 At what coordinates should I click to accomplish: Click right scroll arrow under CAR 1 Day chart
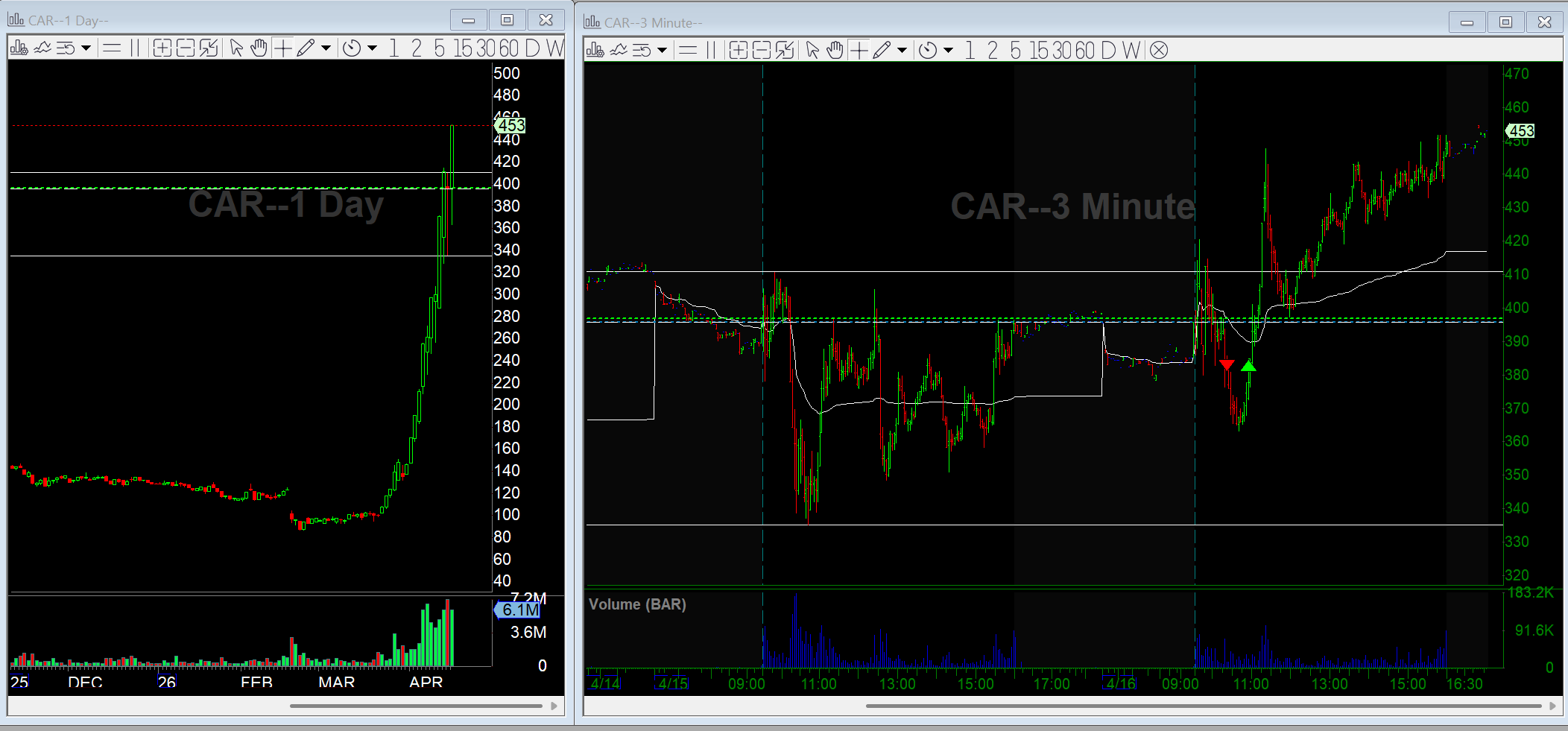point(554,706)
